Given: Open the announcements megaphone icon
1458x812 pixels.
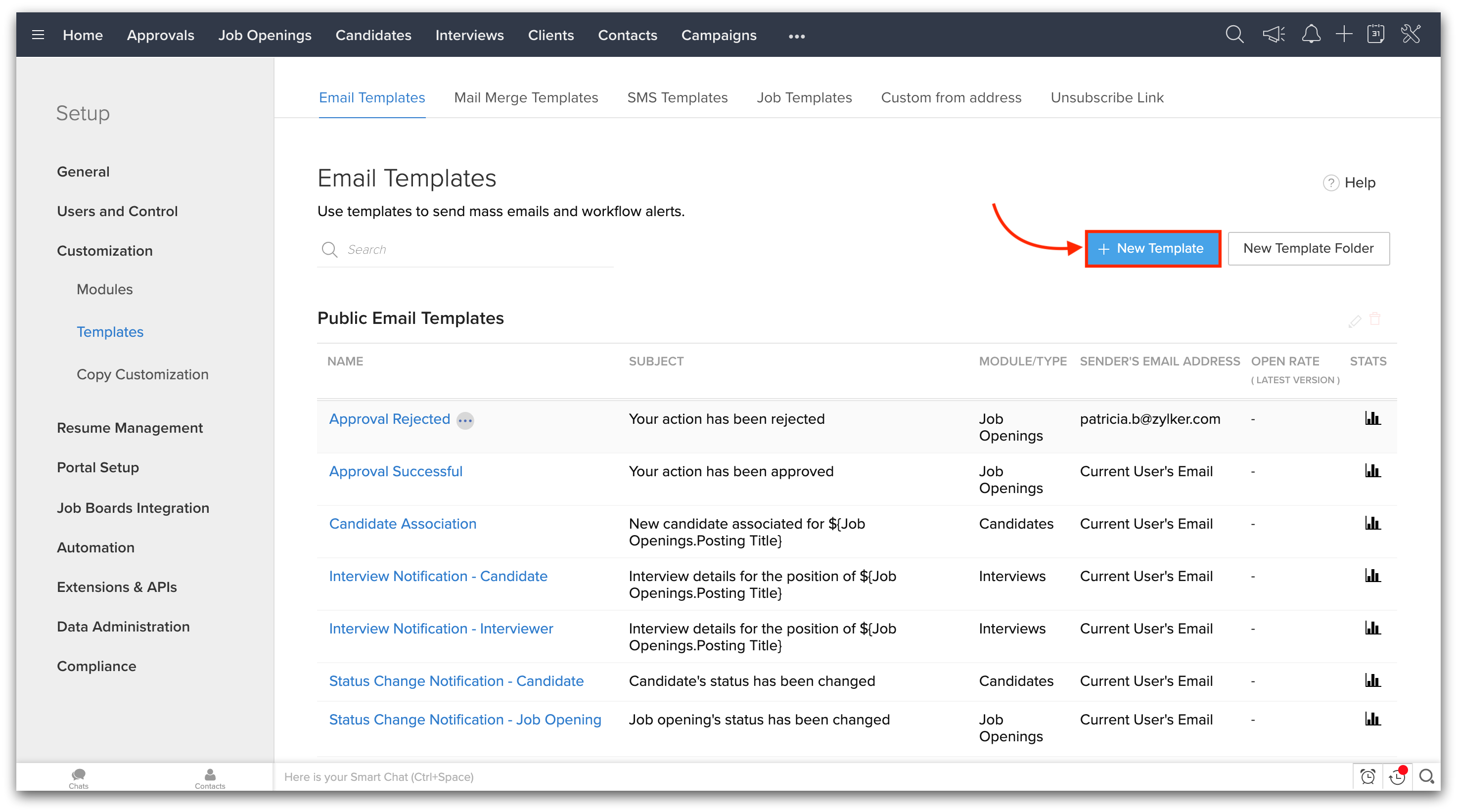Looking at the screenshot, I should click(1273, 35).
